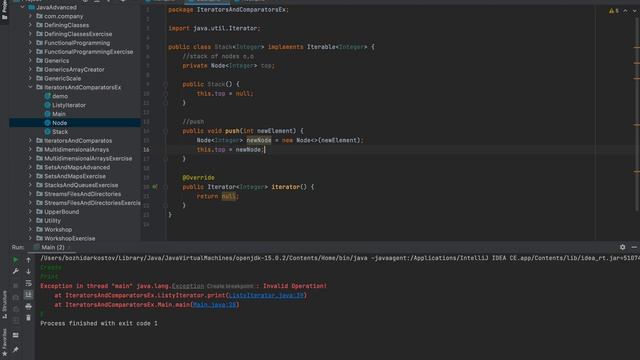Expand the Workshop package
Image resolution: width=640 pixels, height=360 pixels.
30,229
